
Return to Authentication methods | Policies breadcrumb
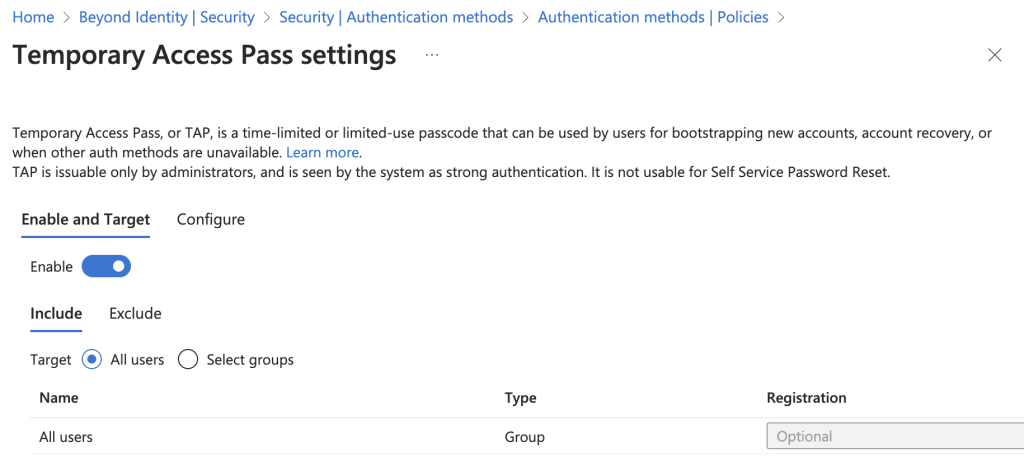pyautogui.click(x=653, y=17)
